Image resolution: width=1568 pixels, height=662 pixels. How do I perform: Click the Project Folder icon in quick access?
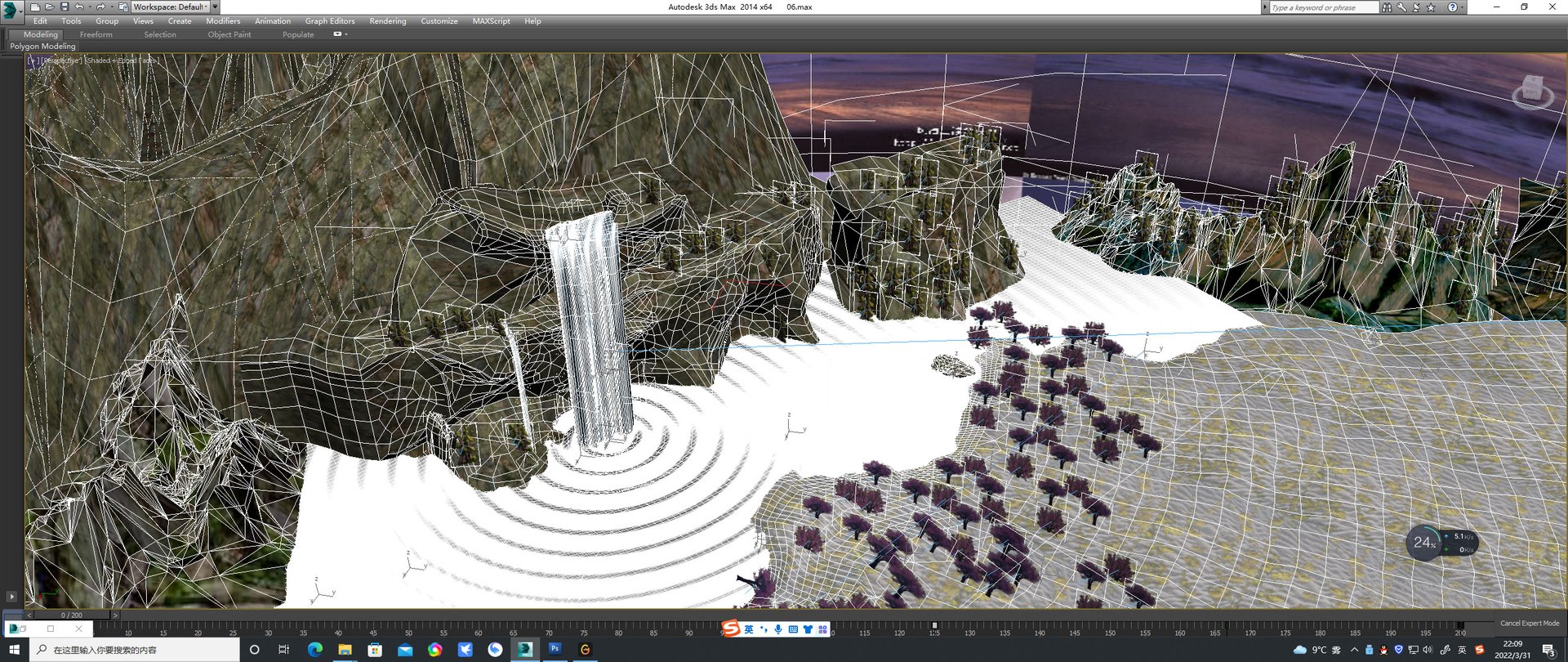click(x=123, y=7)
